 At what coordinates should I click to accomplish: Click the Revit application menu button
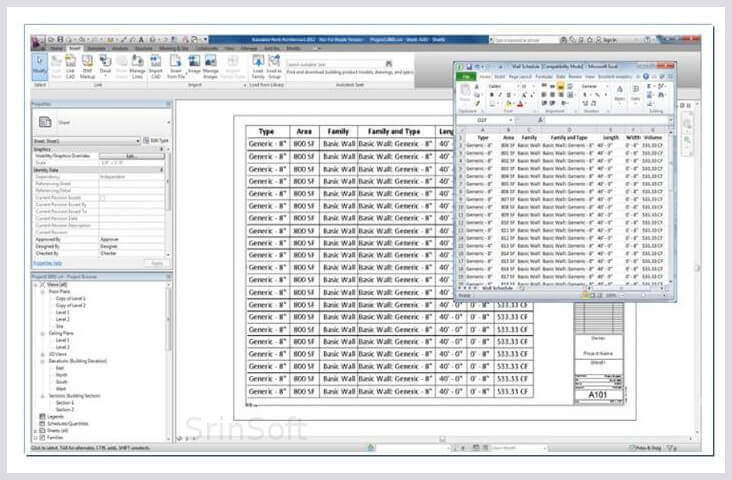(38, 42)
